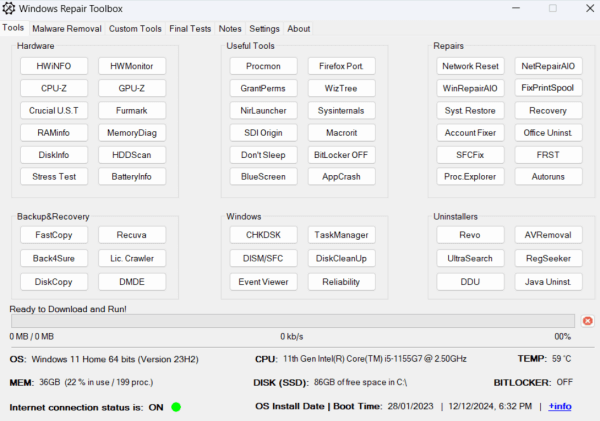Open DMDE
The height and width of the screenshot is (421, 600).
pyautogui.click(x=132, y=282)
